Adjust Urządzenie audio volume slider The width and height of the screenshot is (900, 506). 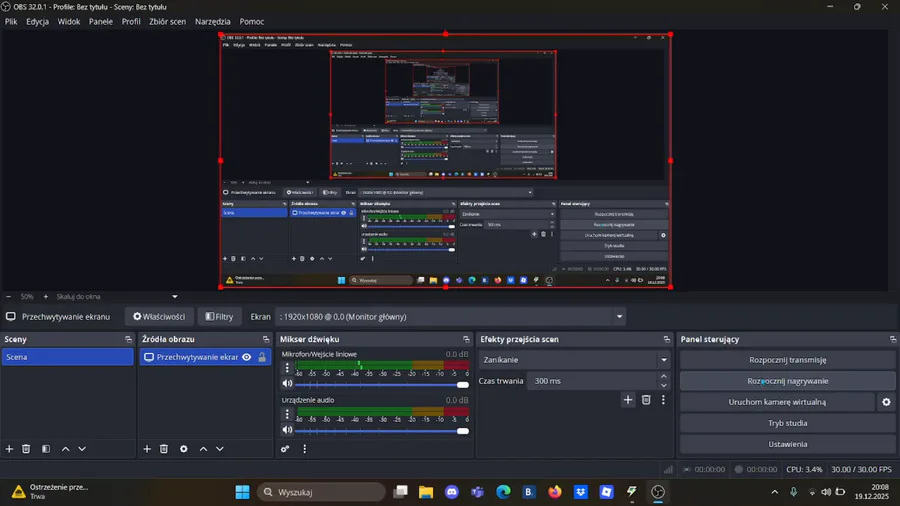[382, 431]
